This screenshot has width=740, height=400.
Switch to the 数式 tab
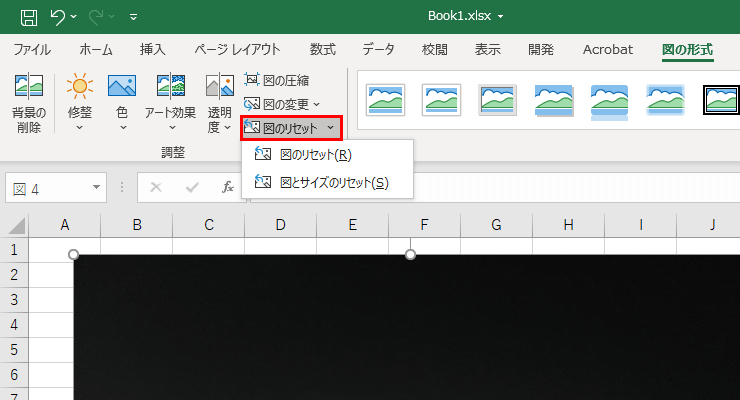click(323, 50)
